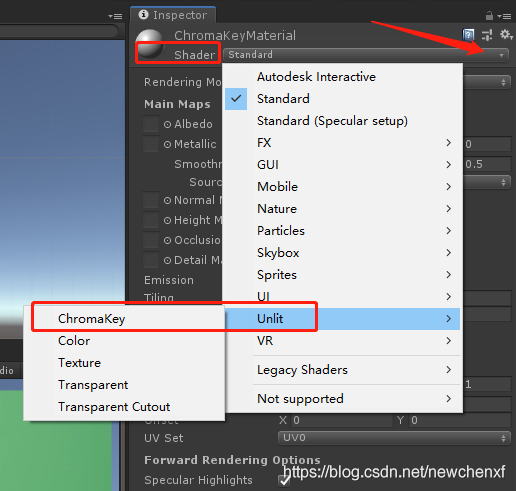Image resolution: width=516 pixels, height=491 pixels.
Task: Open the Rendering Mode dropdown
Action: pyautogui.click(x=486, y=82)
